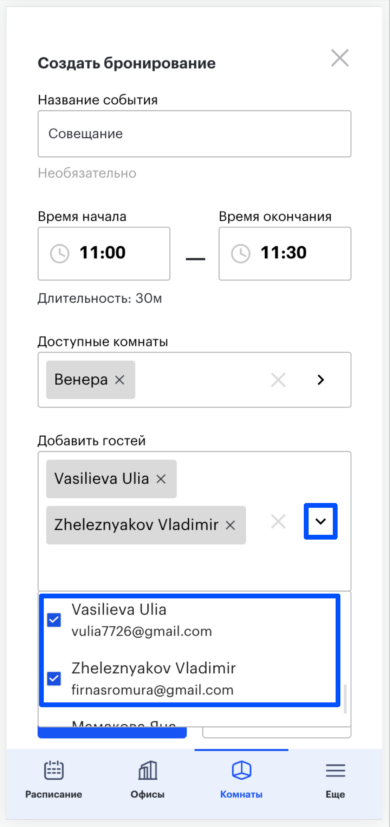
Task: Uncheck the Zheleznyakov Vladimir checkbox
Action: 54,679
